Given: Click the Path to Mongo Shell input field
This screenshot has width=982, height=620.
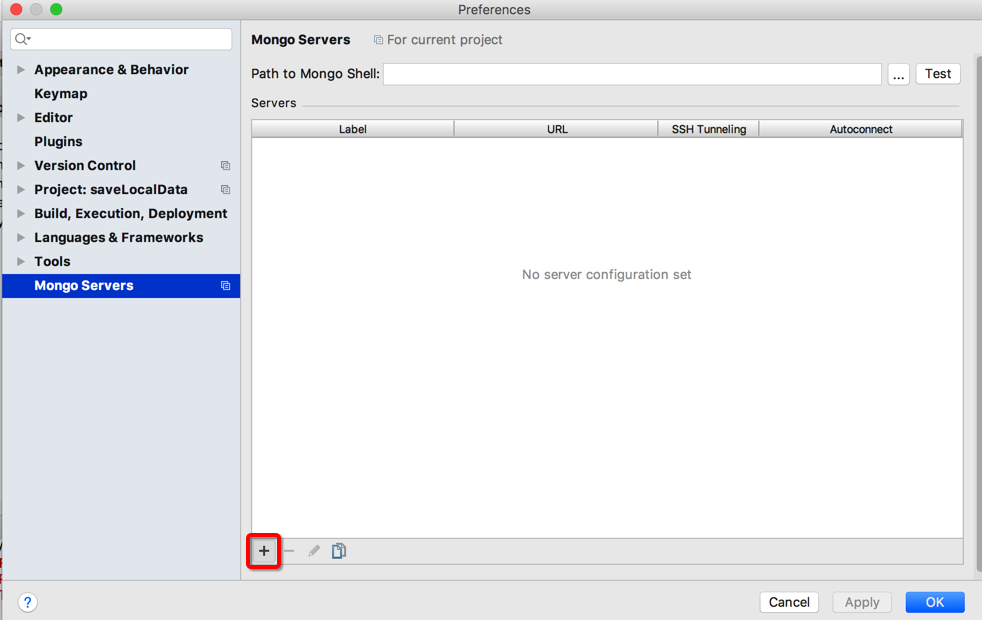Looking at the screenshot, I should [x=633, y=74].
